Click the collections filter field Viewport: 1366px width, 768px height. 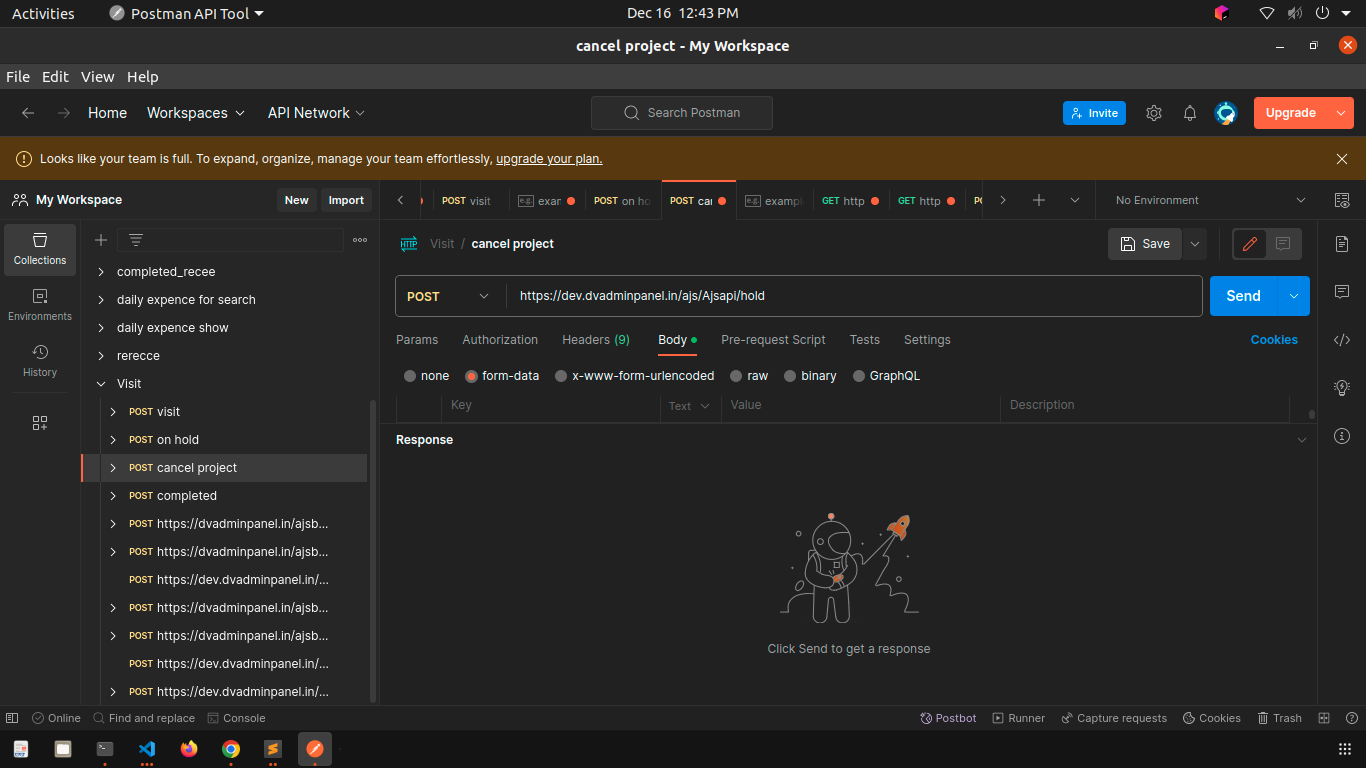click(x=230, y=240)
